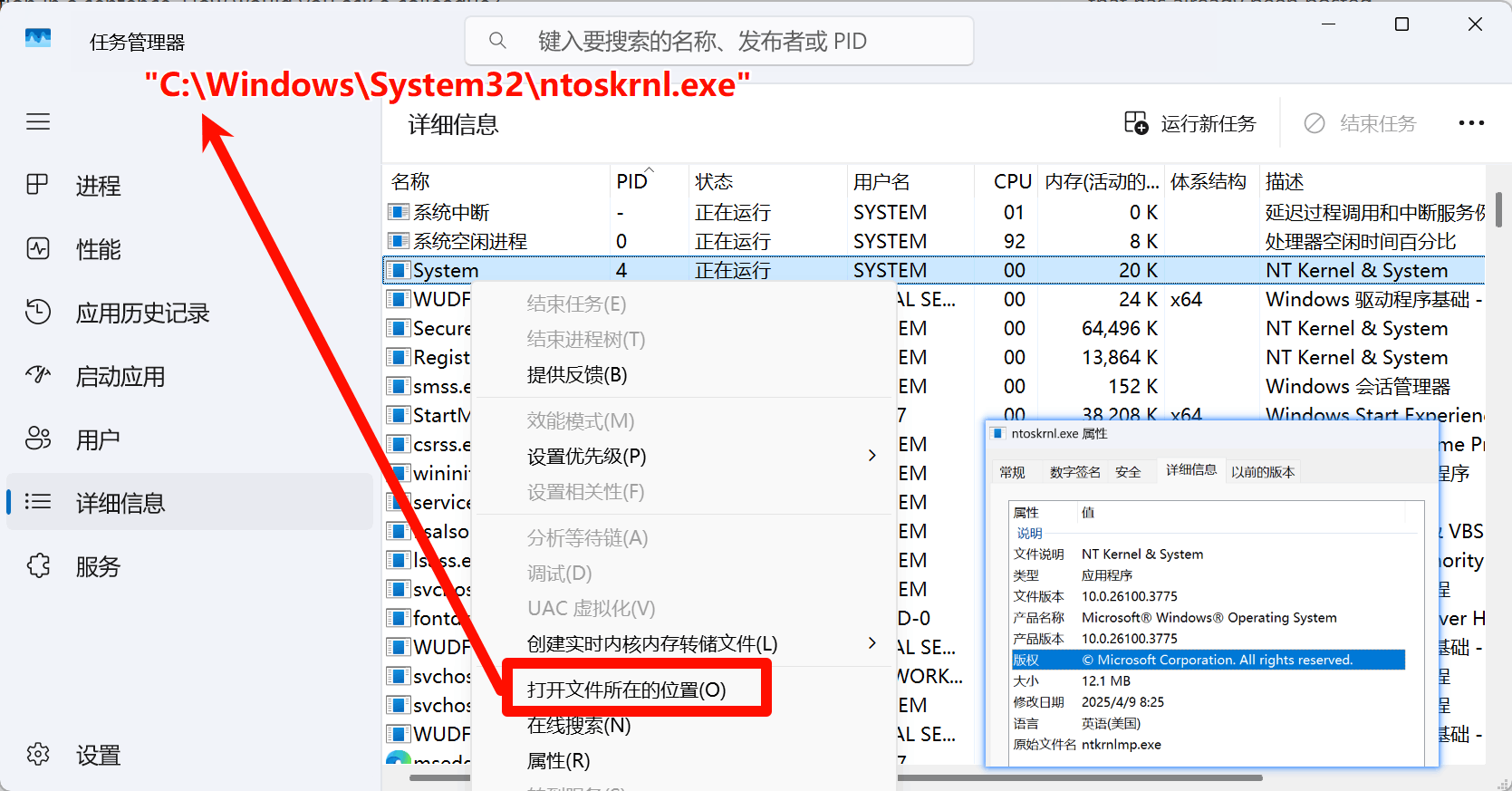The height and width of the screenshot is (791, 1512).
Task: Sort by 状态 column header
Action: 767,181
